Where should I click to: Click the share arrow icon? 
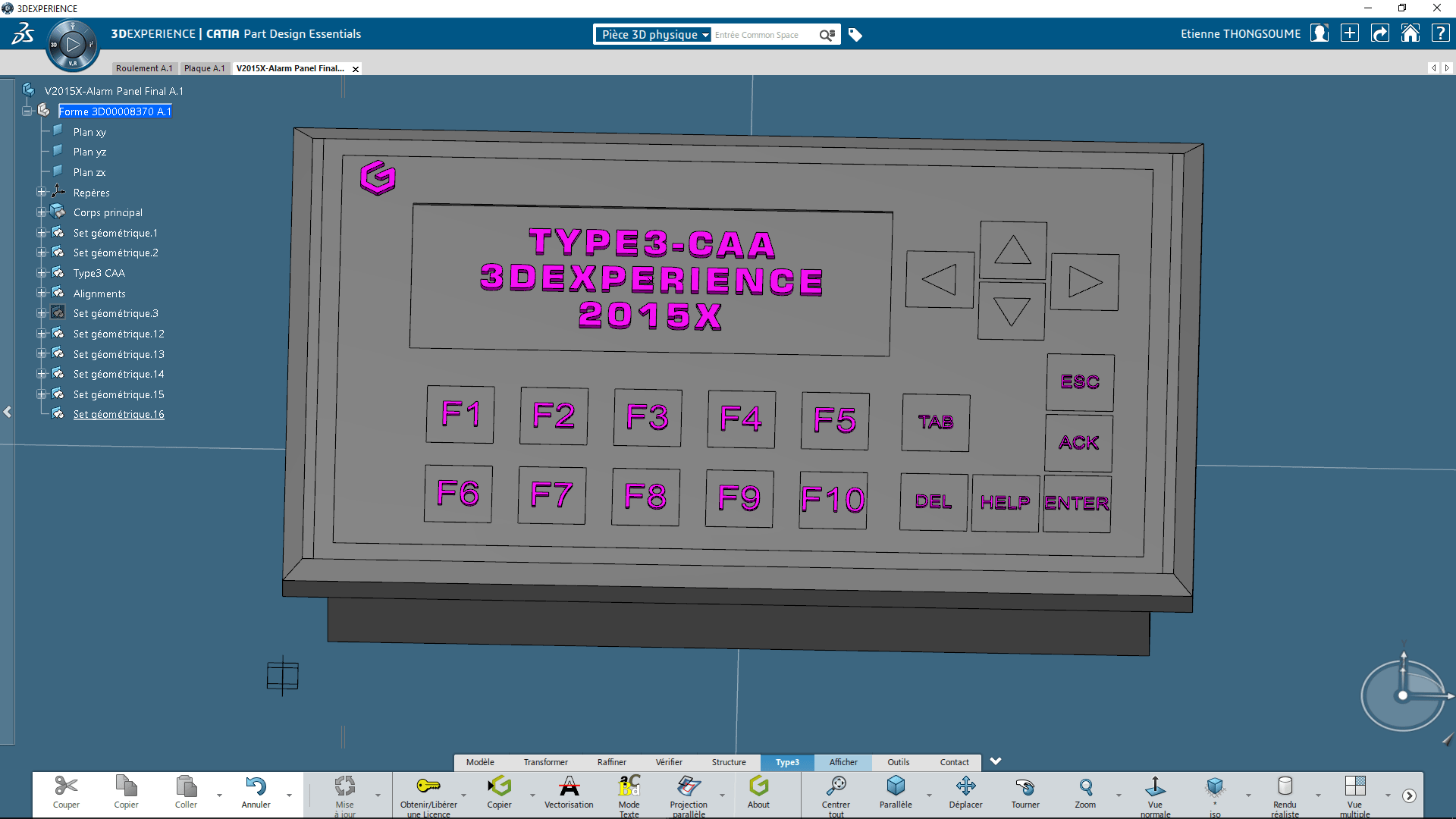(1380, 33)
